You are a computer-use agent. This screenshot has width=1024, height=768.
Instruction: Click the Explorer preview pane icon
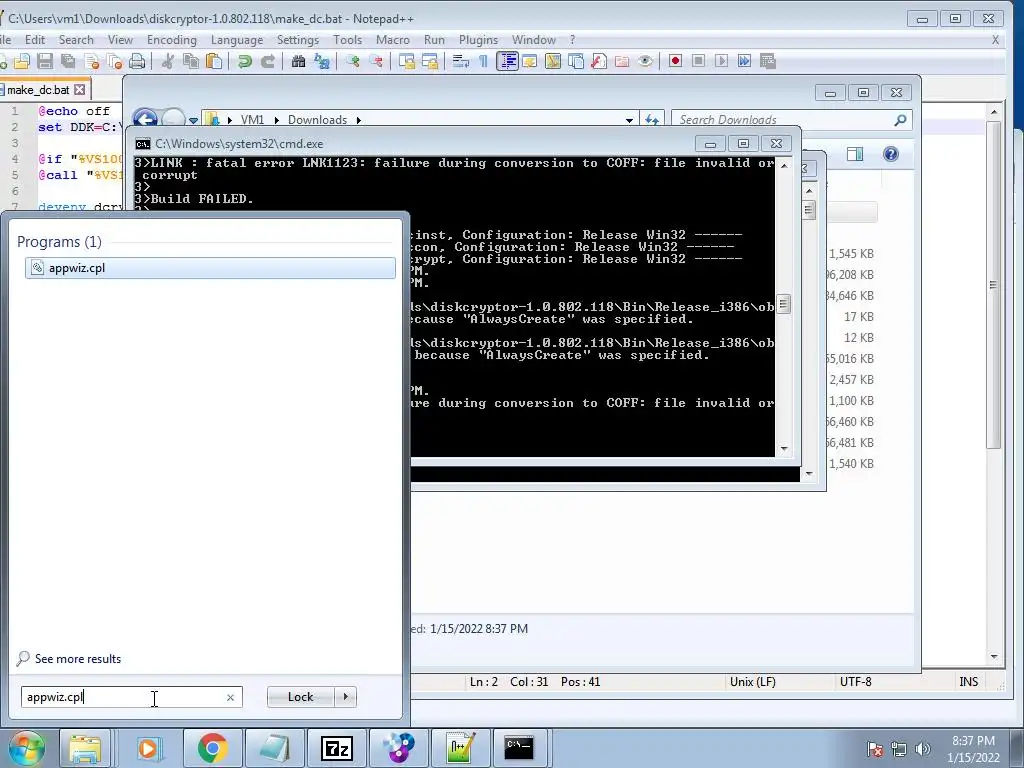click(855, 154)
